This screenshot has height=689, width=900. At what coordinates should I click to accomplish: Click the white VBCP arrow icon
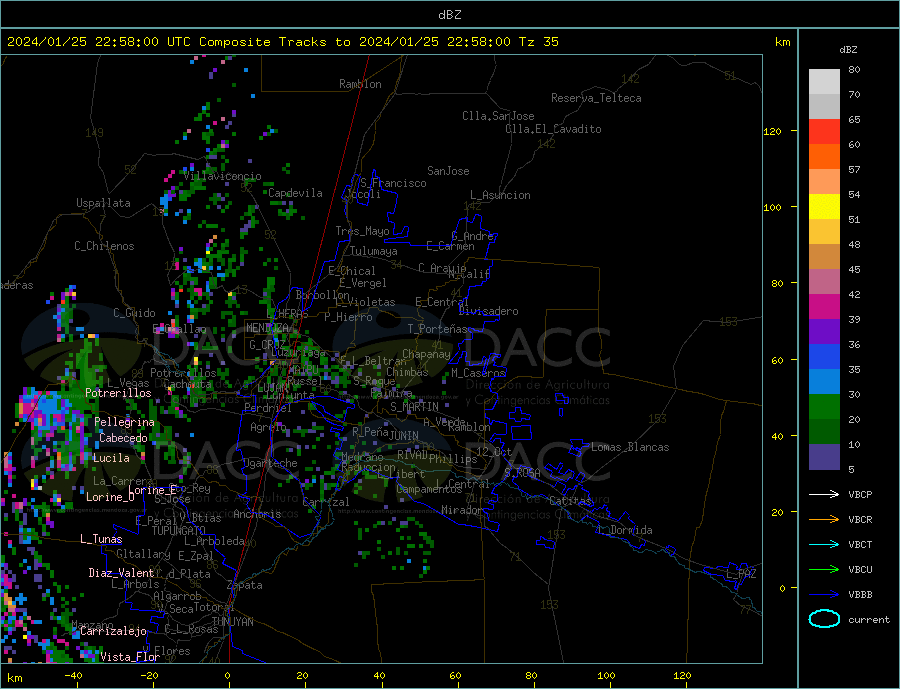point(824,494)
